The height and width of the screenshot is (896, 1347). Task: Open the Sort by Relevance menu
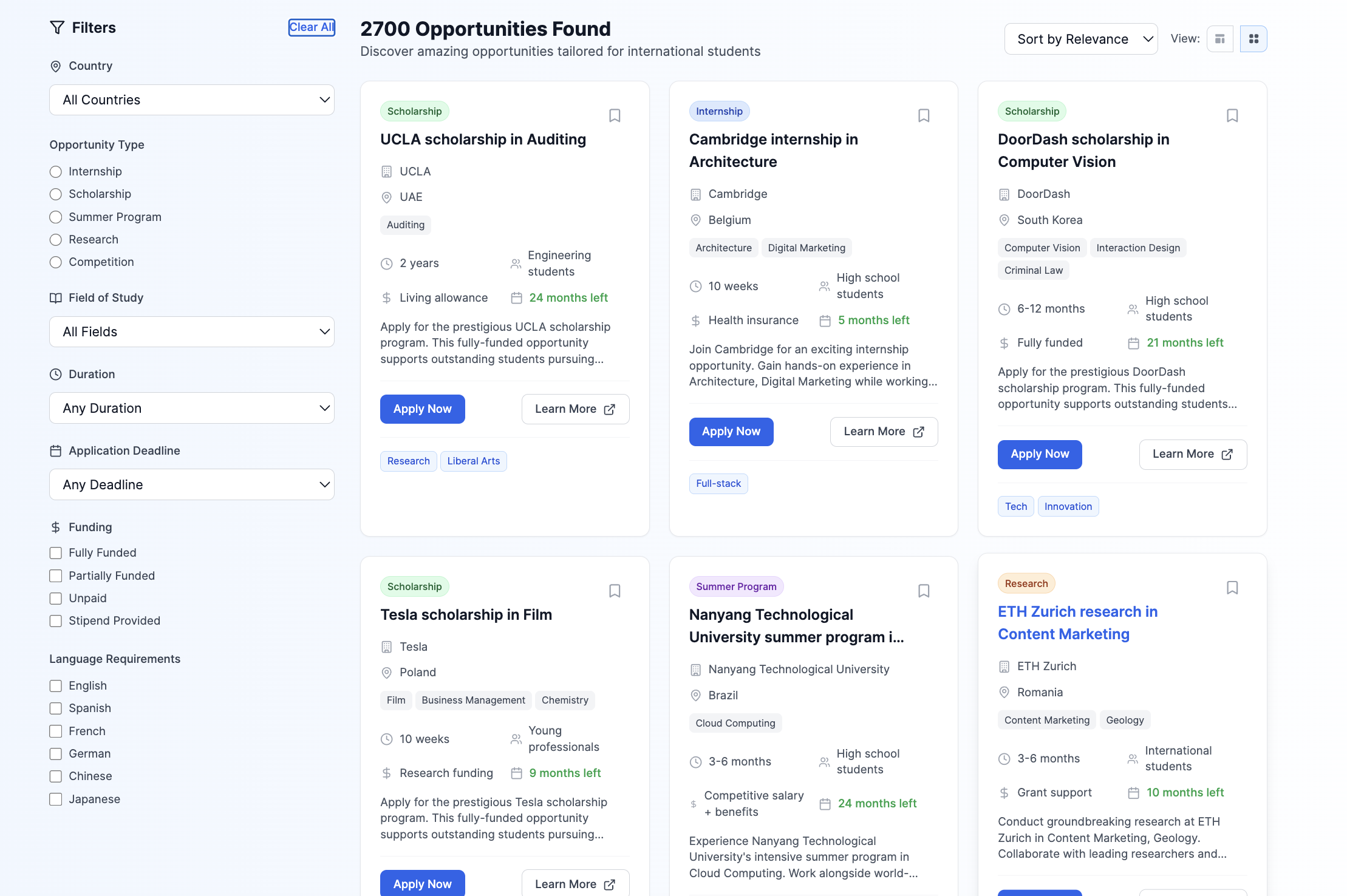pyautogui.click(x=1080, y=39)
